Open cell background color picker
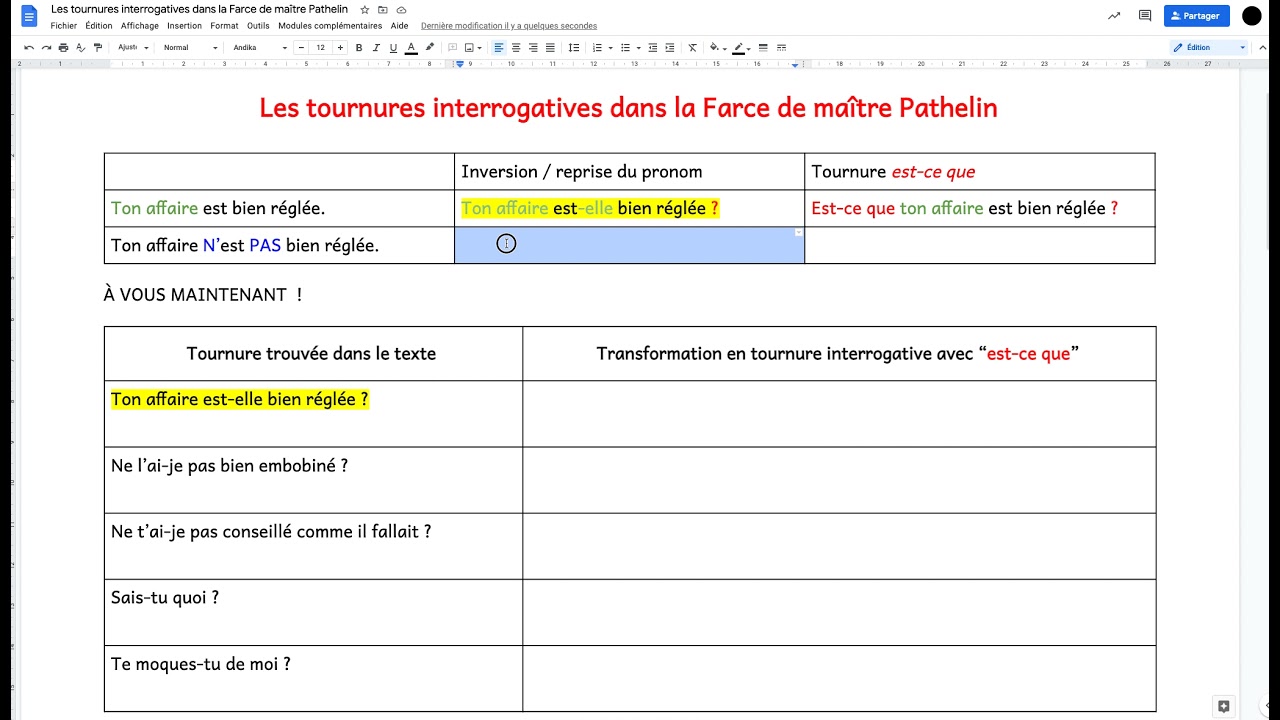 (x=716, y=47)
